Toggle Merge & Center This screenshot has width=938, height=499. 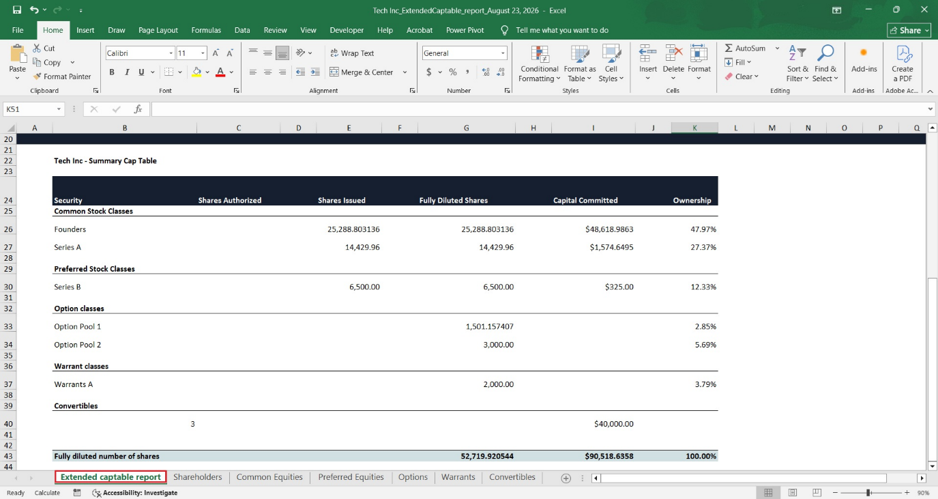pos(361,72)
